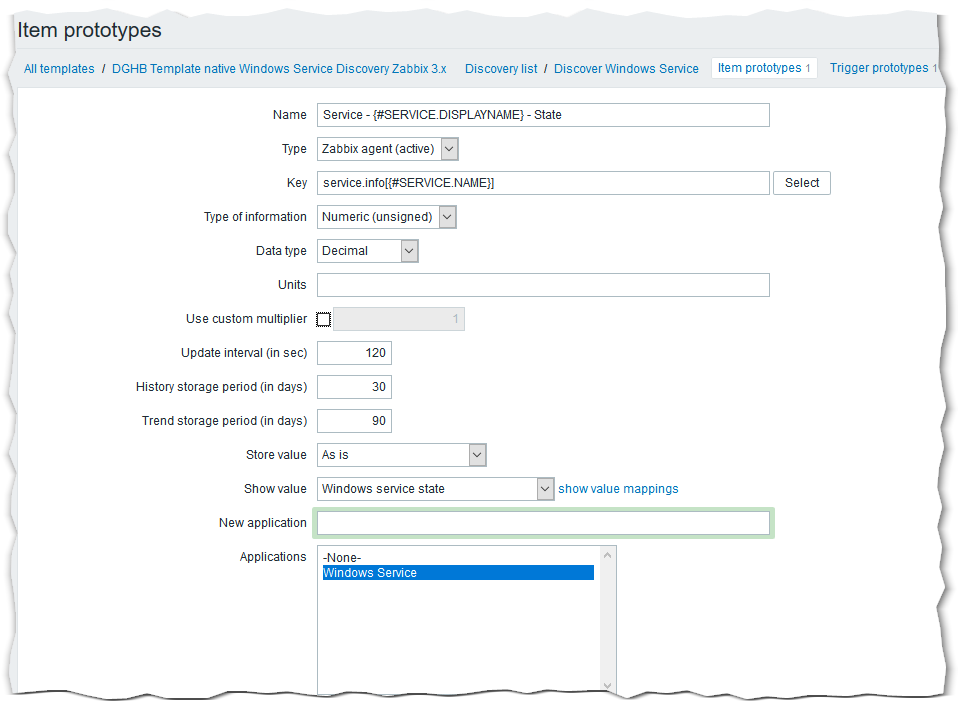This screenshot has height=711, width=958.
Task: Switch to the Trigger prototypes tab
Action: point(879,68)
